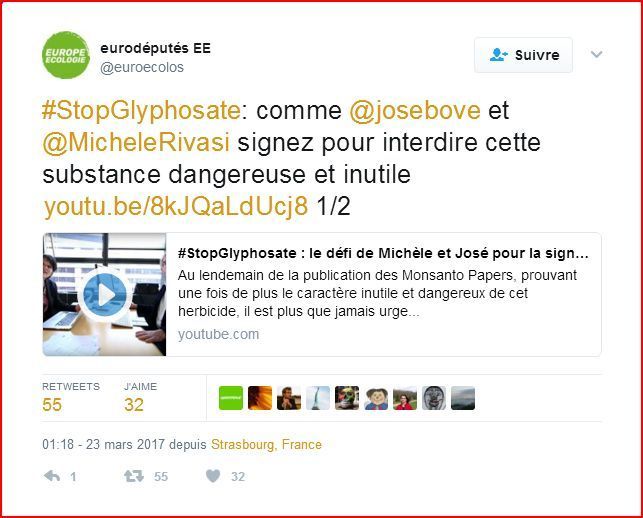The width and height of the screenshot is (643, 518).
Task: Open the Europe Ecologie profile avatar
Action: pos(66,55)
